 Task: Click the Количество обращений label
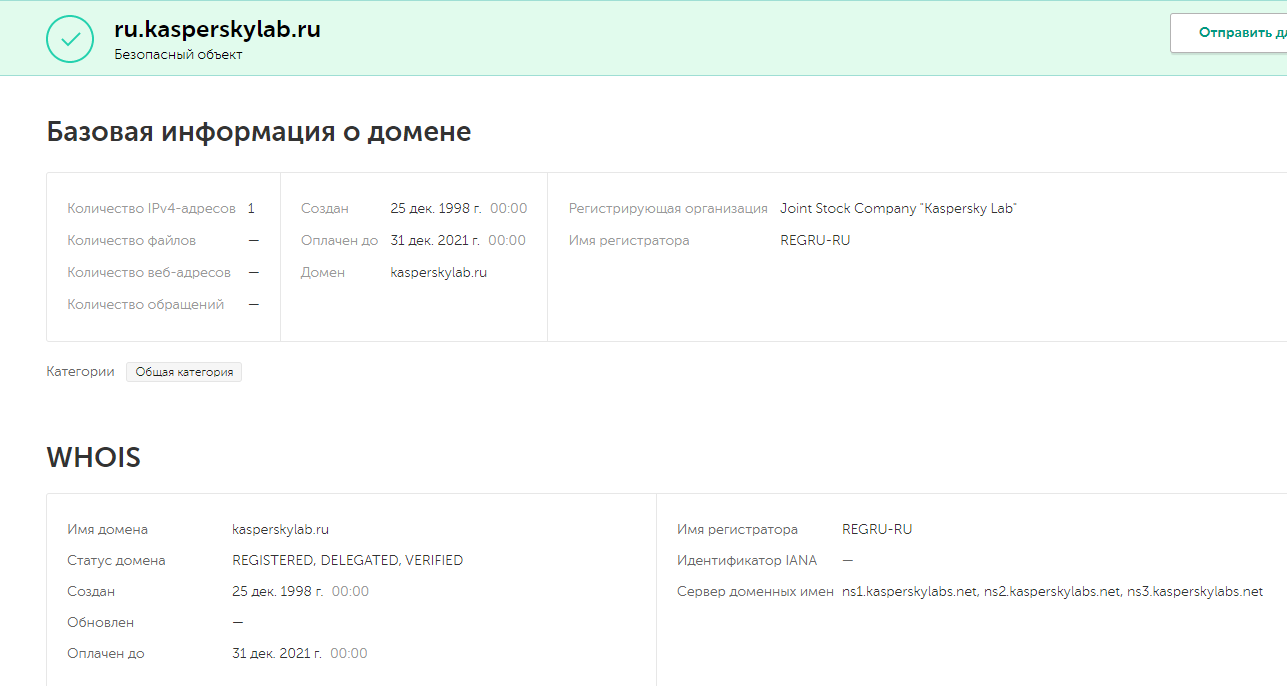tap(145, 305)
